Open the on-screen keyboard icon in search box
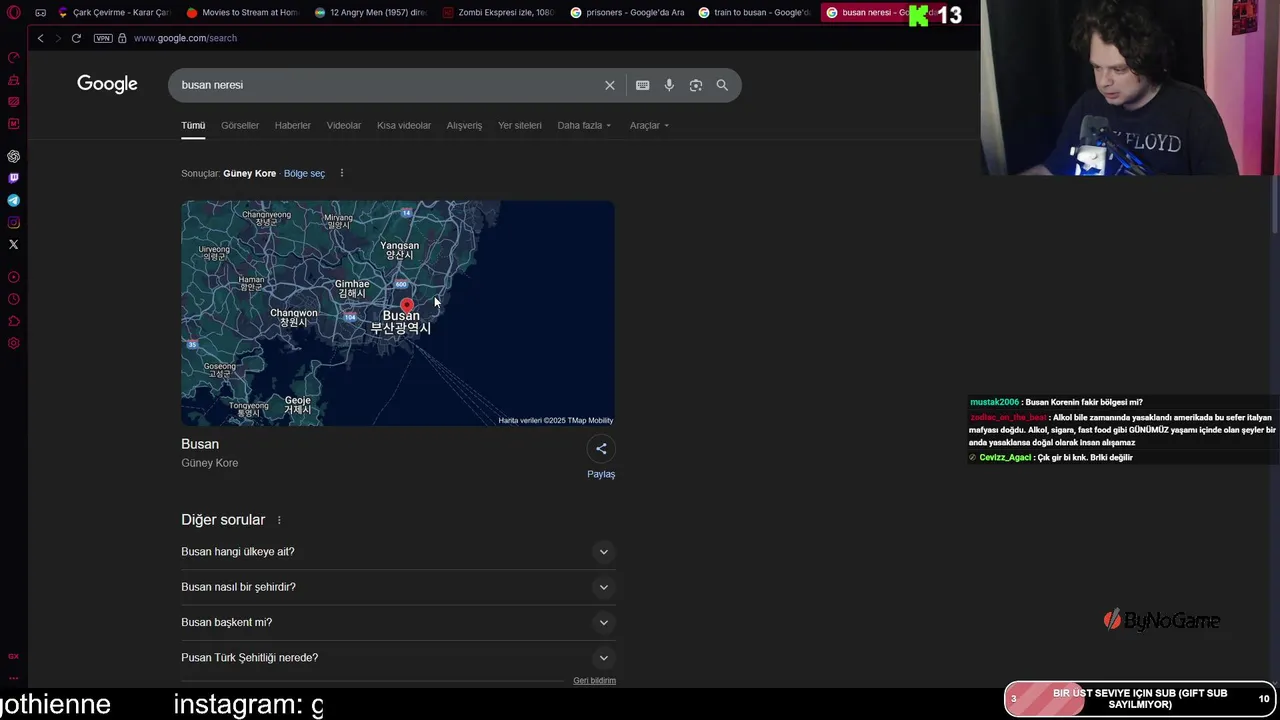The width and height of the screenshot is (1280, 720). pos(643,85)
